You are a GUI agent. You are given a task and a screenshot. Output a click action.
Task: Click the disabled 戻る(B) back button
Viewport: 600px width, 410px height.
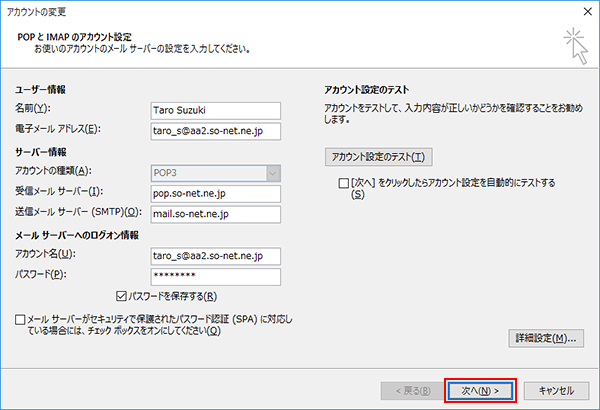click(x=406, y=389)
